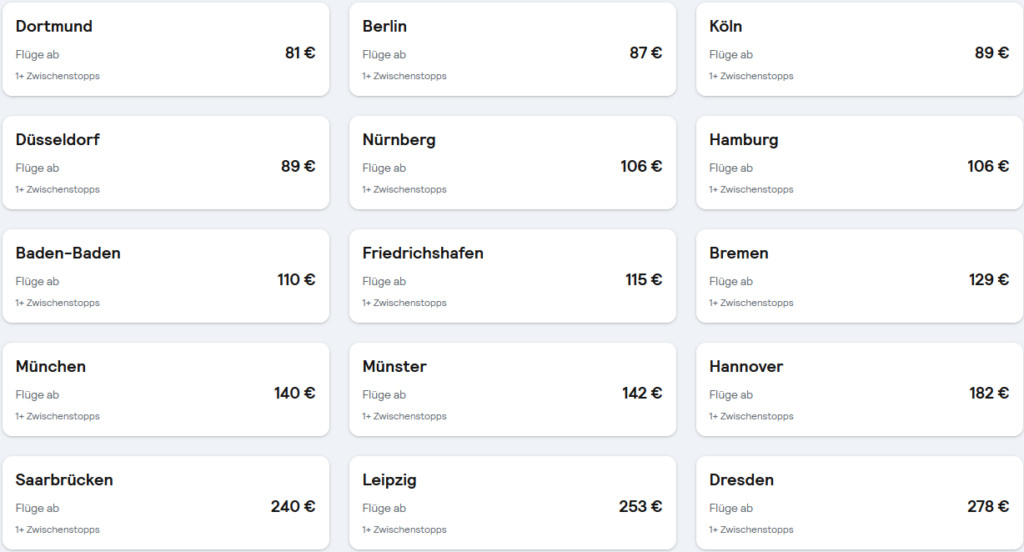
Task: Choose the Düsseldorf flight offer
Action: [166, 163]
